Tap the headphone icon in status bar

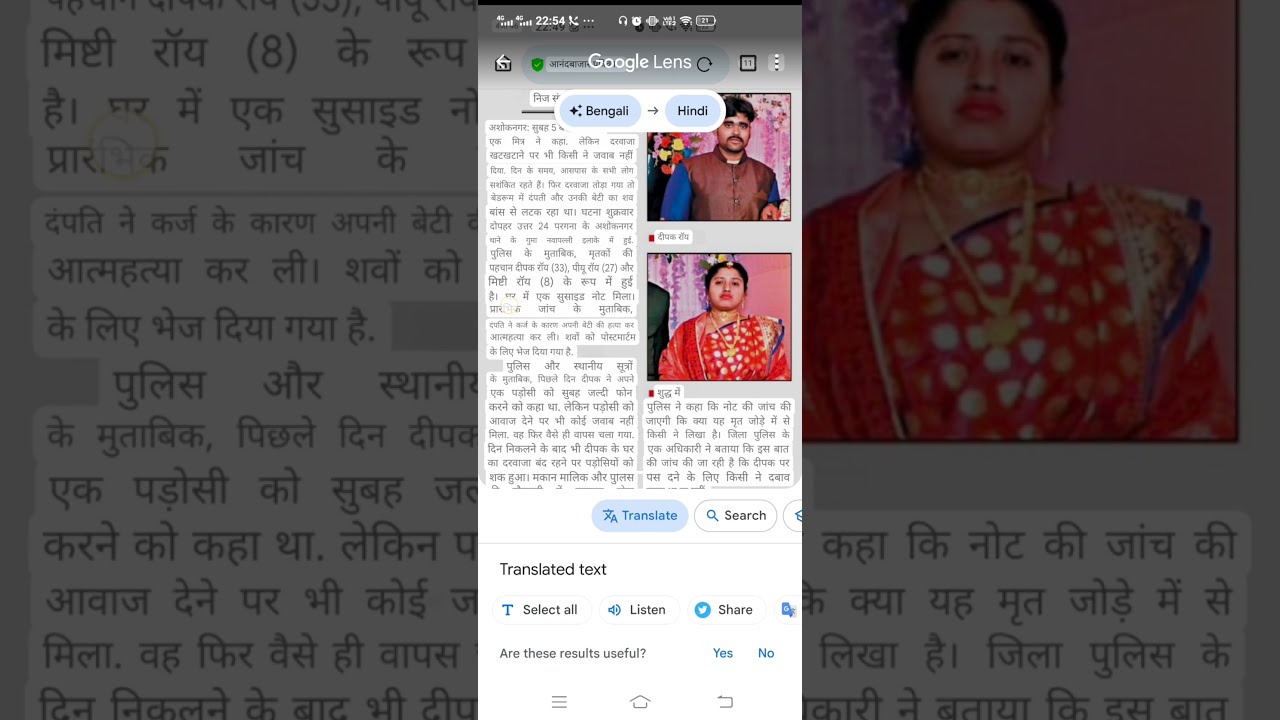623,21
